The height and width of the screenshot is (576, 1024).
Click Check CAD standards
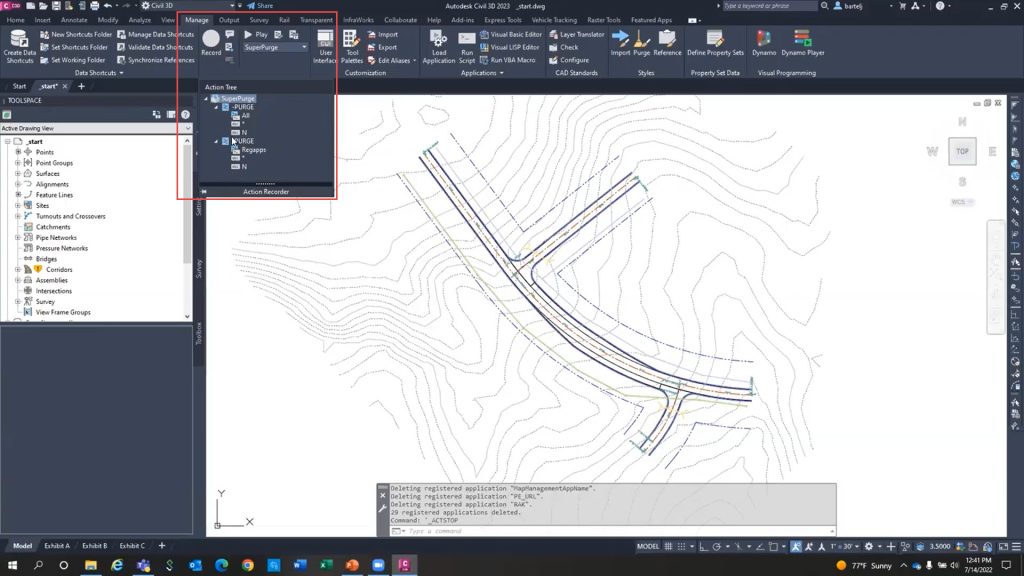click(564, 47)
